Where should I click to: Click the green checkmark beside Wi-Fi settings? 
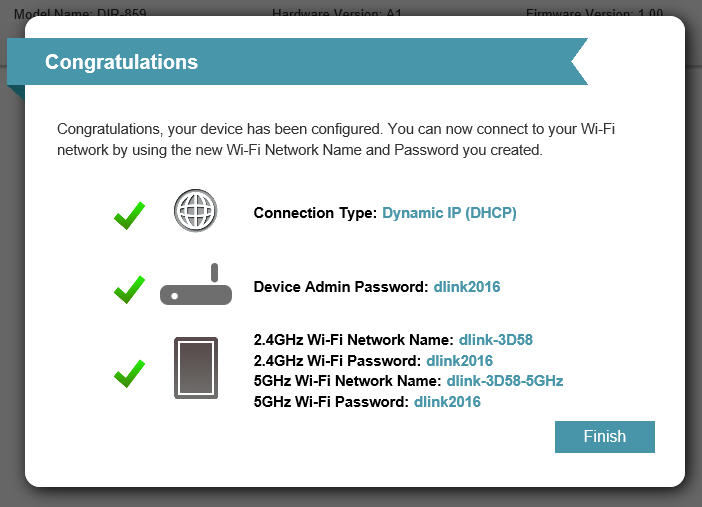pos(129,374)
